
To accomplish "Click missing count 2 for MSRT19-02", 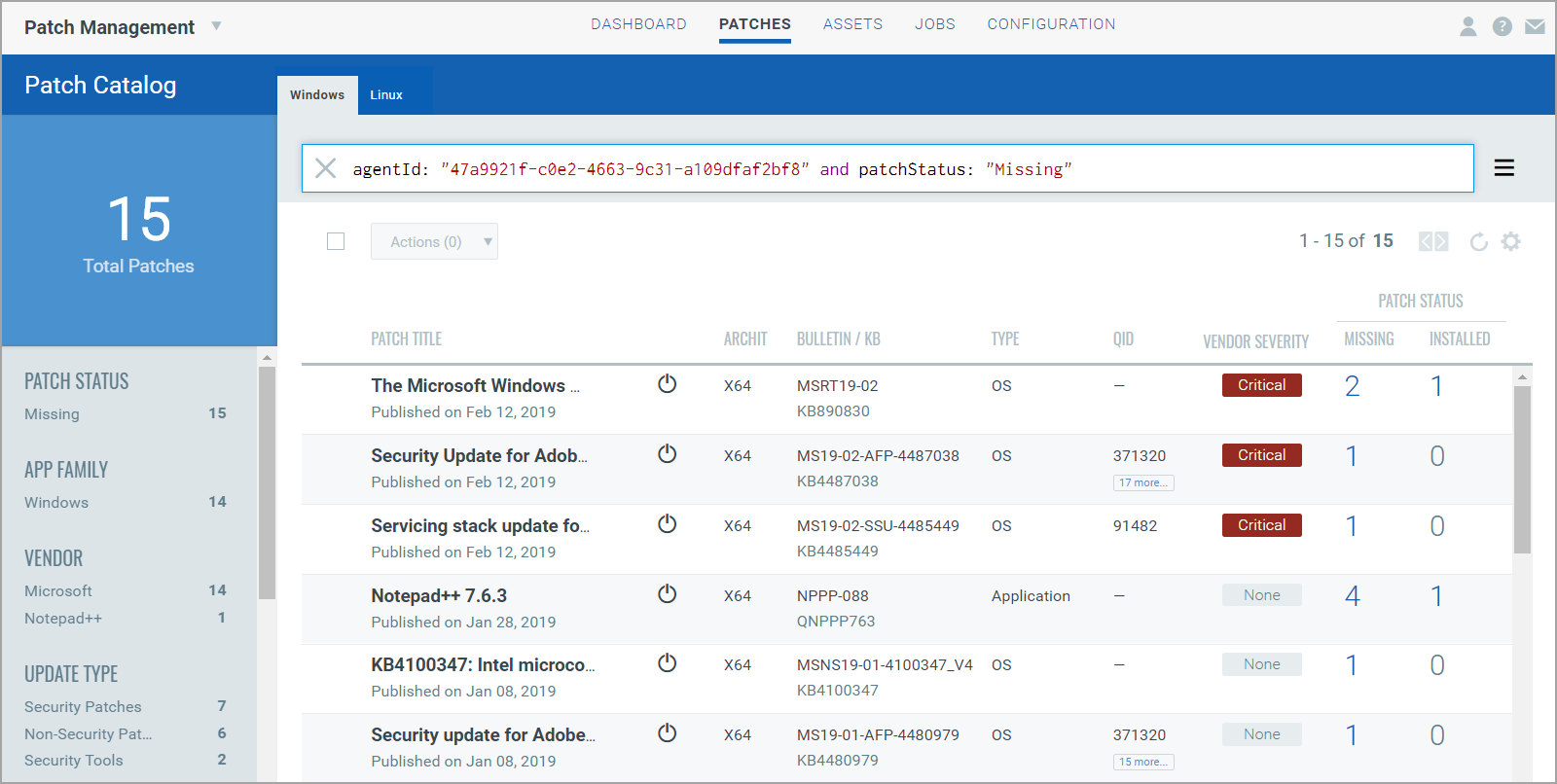I will (1353, 386).
